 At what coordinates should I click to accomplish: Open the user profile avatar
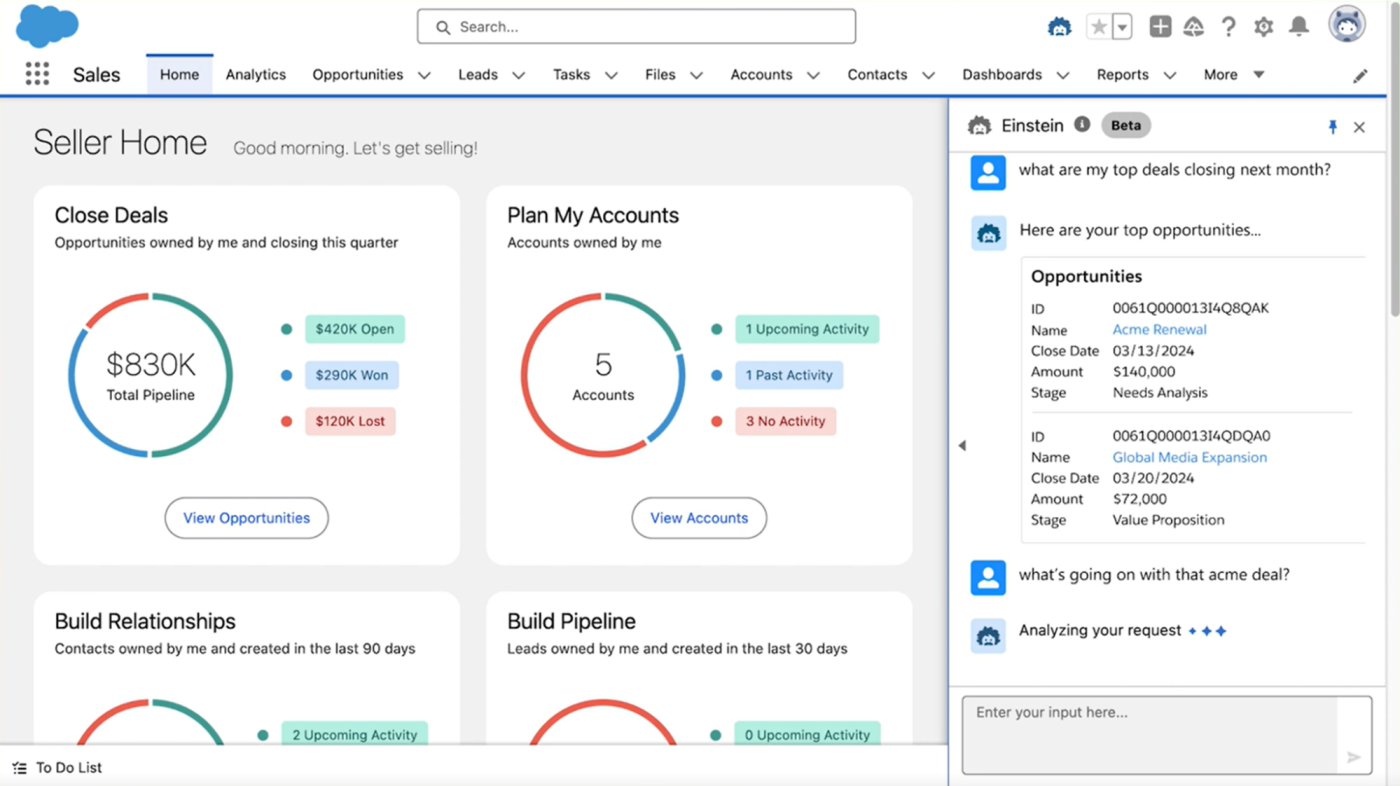click(x=1347, y=25)
